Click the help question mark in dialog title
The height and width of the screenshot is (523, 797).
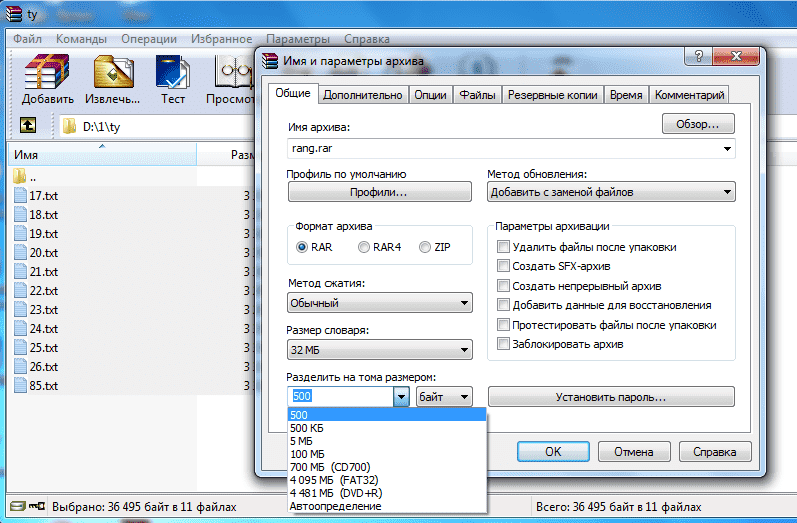(x=698, y=56)
